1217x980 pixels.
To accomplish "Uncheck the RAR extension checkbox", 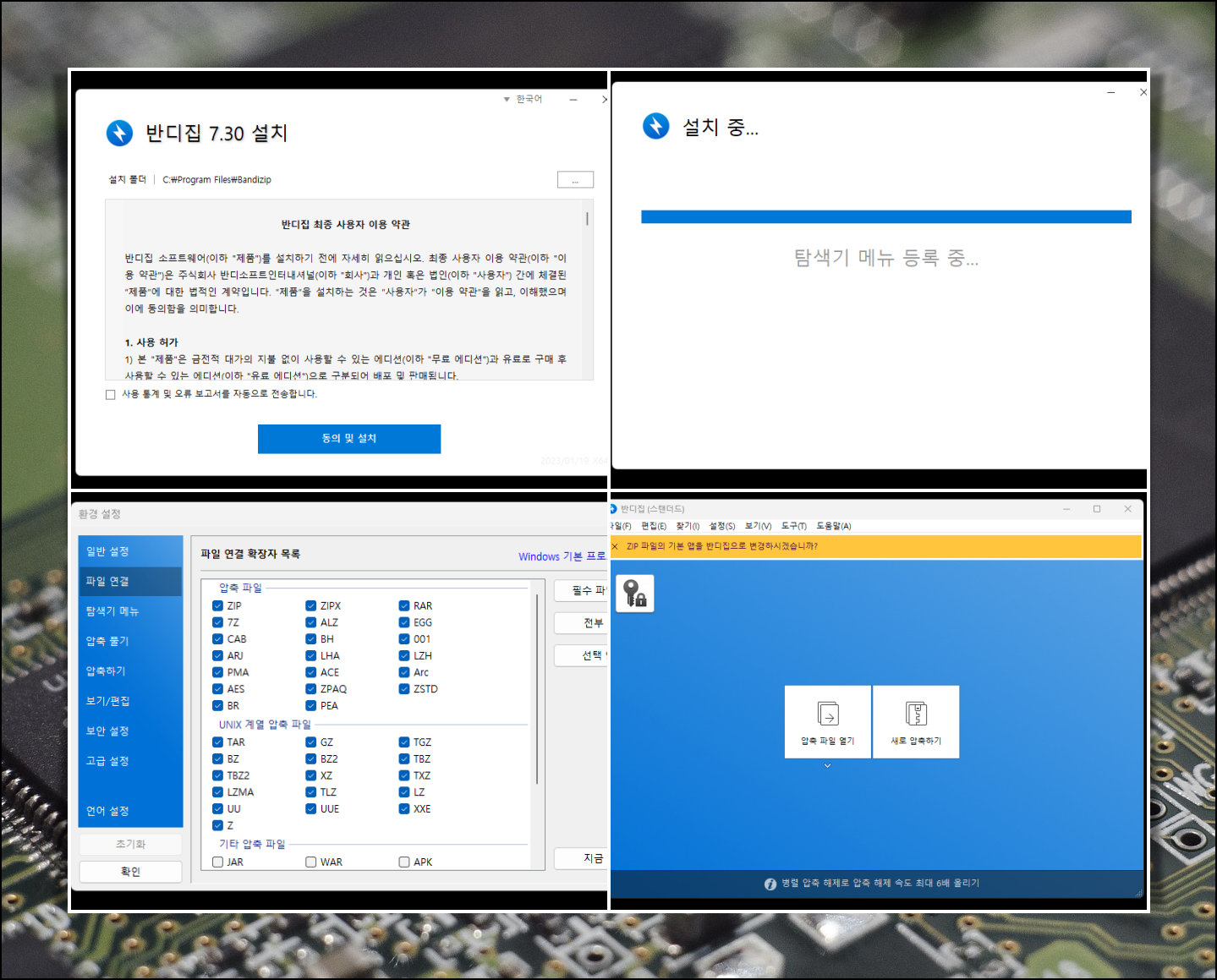I will point(404,606).
